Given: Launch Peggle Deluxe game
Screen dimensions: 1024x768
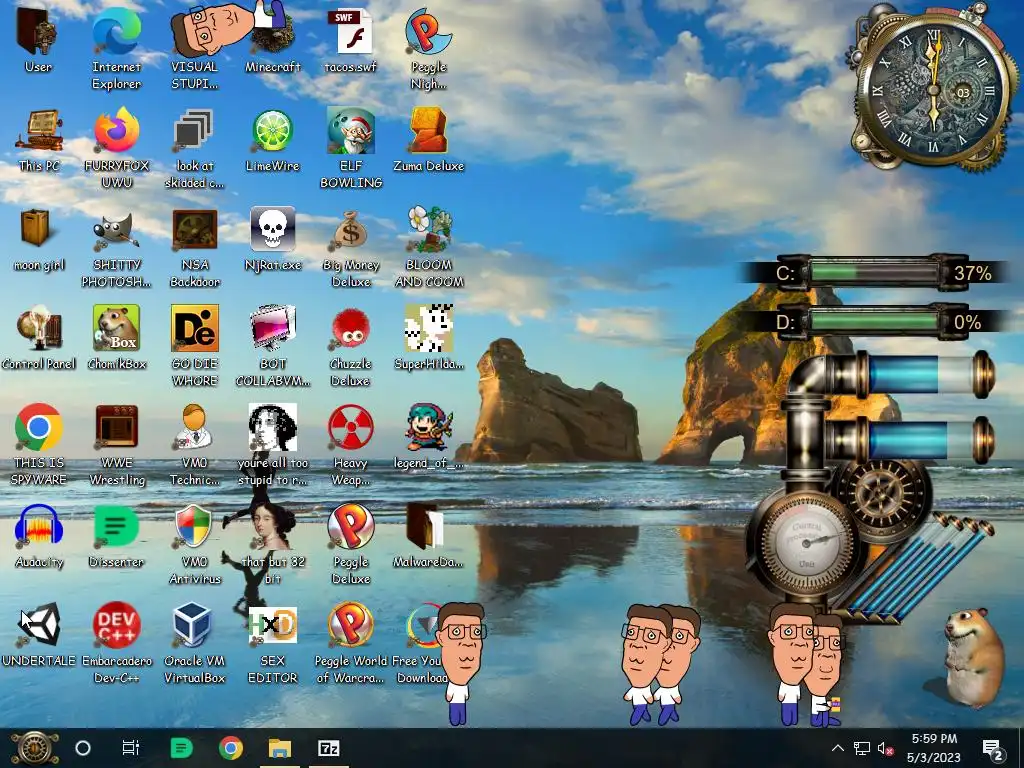Looking at the screenshot, I should pos(351,543).
